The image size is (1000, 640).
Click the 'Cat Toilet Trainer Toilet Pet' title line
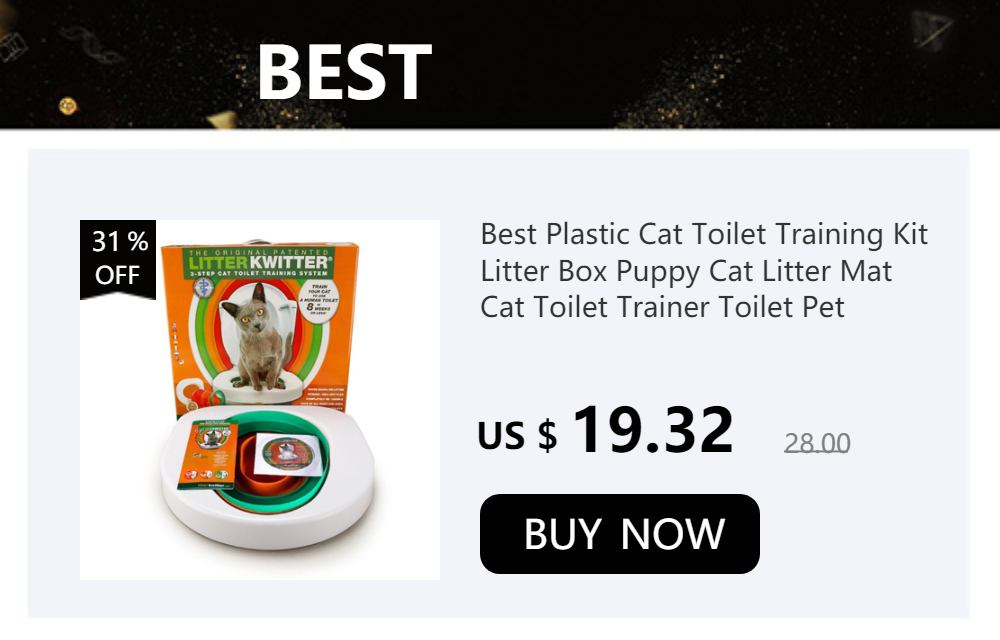tap(663, 307)
